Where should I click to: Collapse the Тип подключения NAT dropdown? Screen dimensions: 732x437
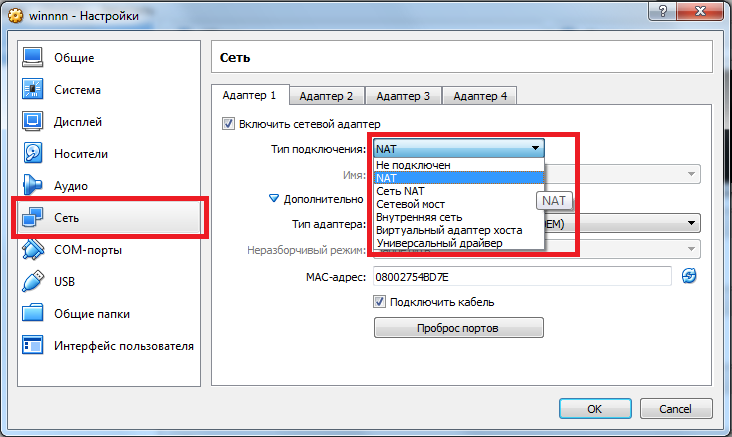[459, 148]
